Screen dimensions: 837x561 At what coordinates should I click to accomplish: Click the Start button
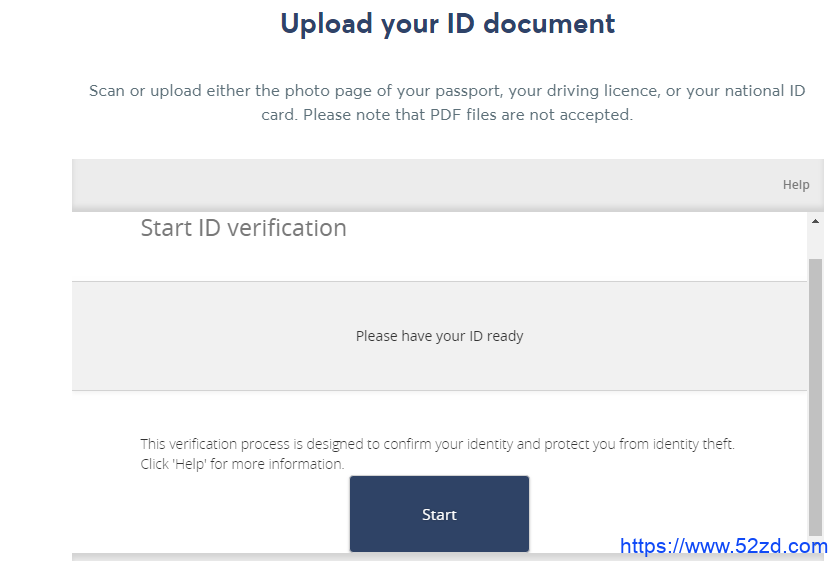[x=439, y=514]
